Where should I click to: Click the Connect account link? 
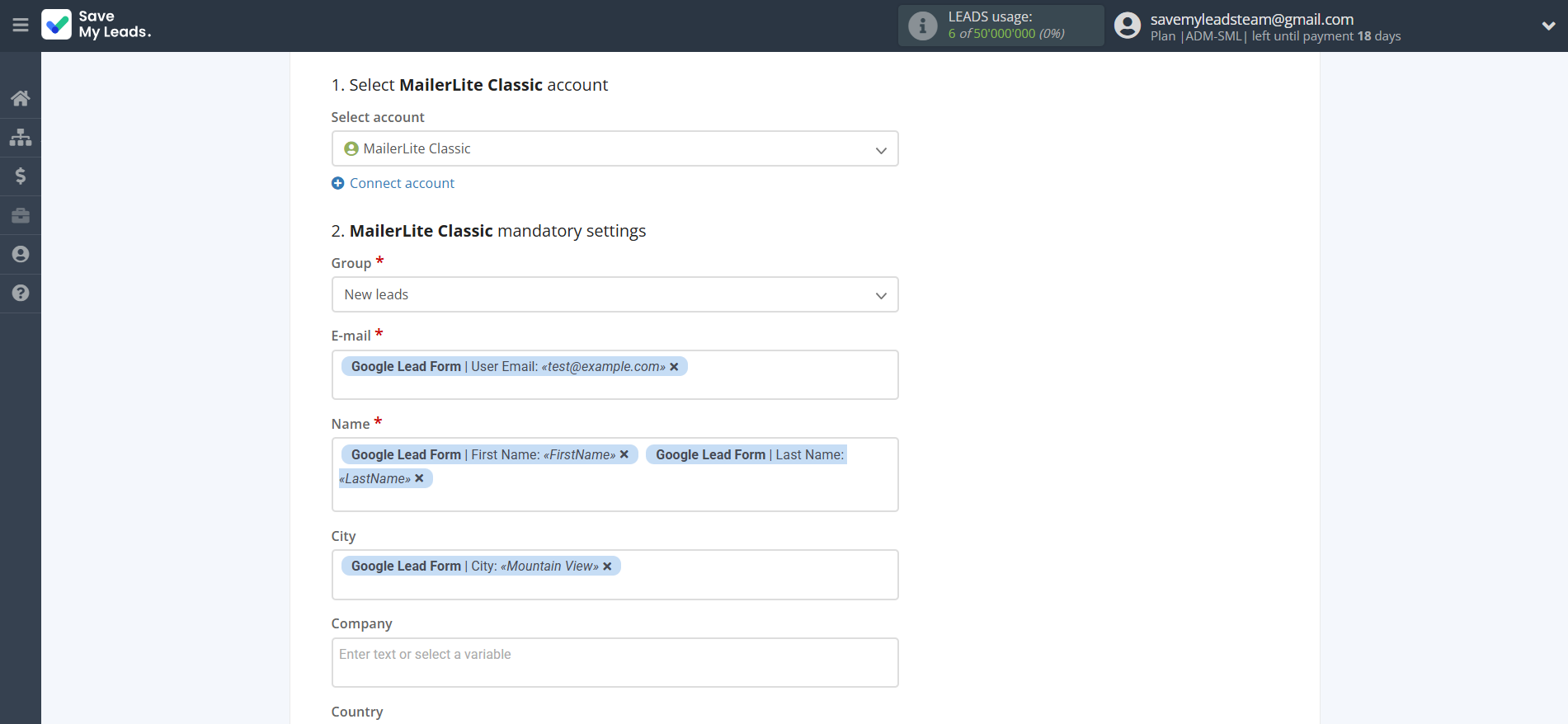tap(402, 183)
